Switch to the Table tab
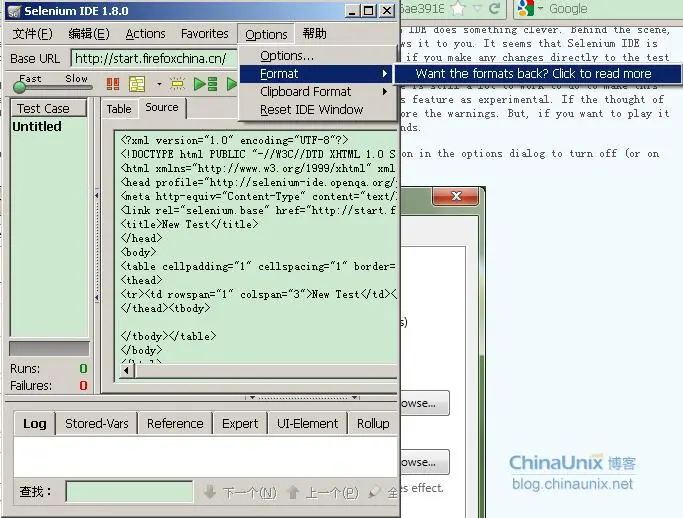This screenshot has width=683, height=518. (x=119, y=109)
